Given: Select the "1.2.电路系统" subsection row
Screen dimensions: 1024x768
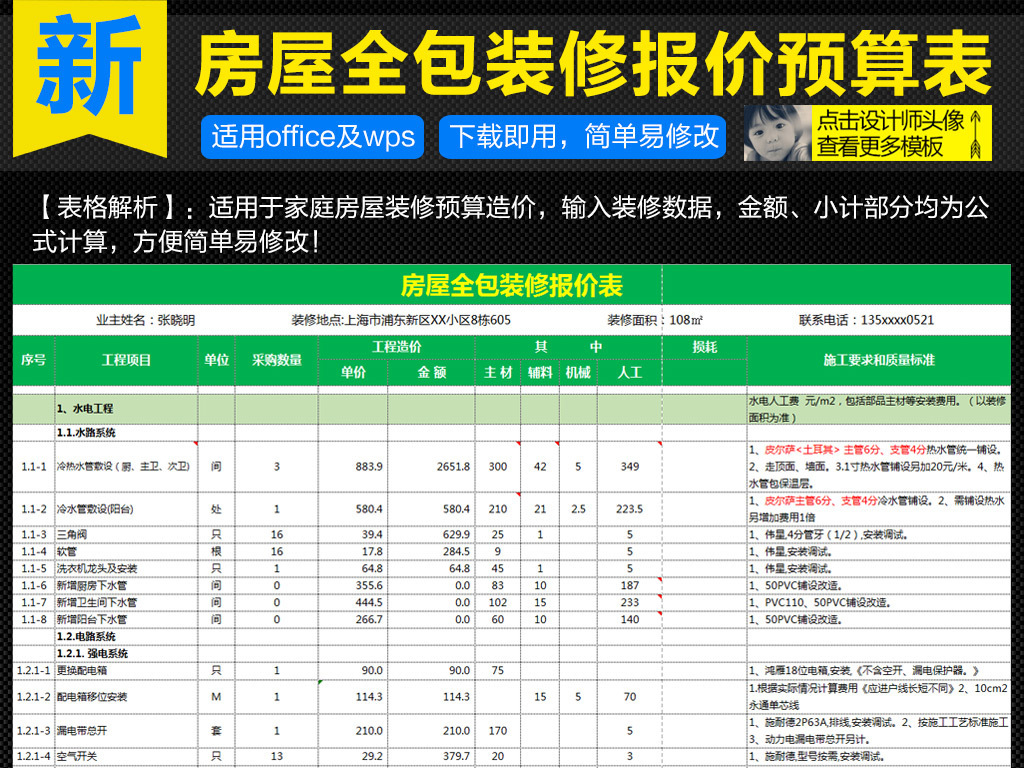Looking at the screenshot, I should click(x=126, y=636).
